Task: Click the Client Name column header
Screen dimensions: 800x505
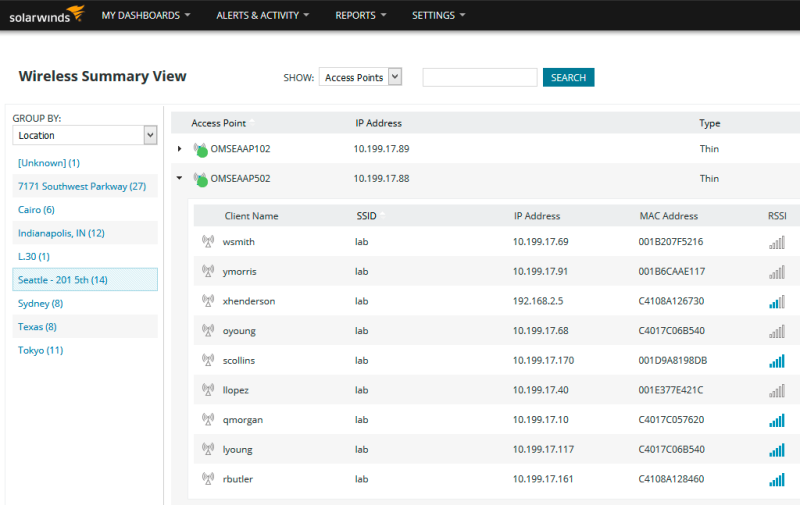Action: point(252,216)
